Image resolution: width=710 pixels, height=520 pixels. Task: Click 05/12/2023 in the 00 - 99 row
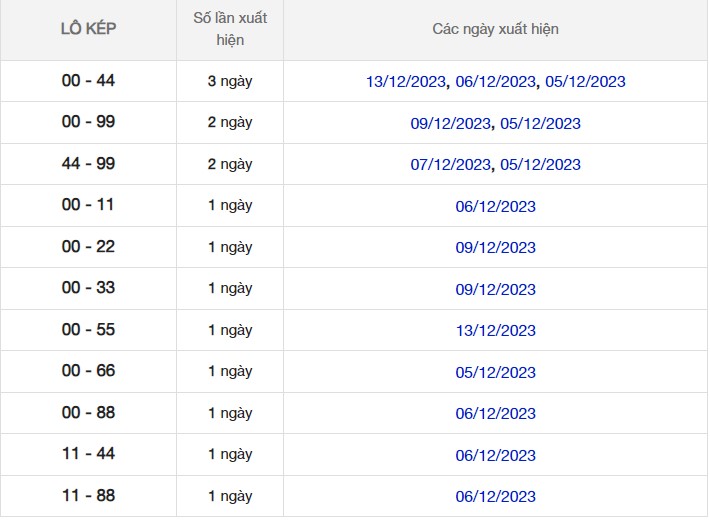540,124
